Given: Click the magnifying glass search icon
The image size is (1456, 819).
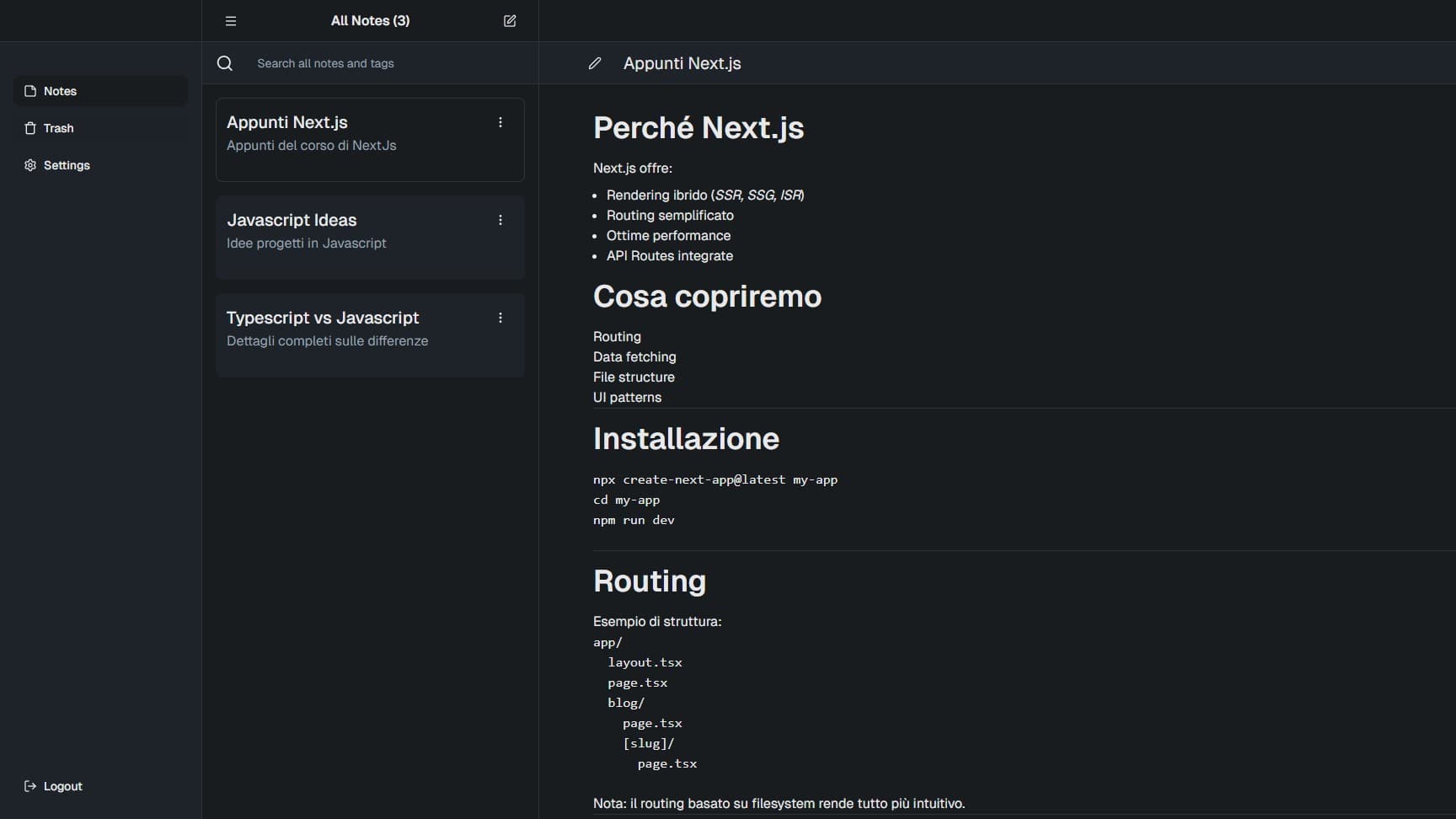Looking at the screenshot, I should [225, 63].
